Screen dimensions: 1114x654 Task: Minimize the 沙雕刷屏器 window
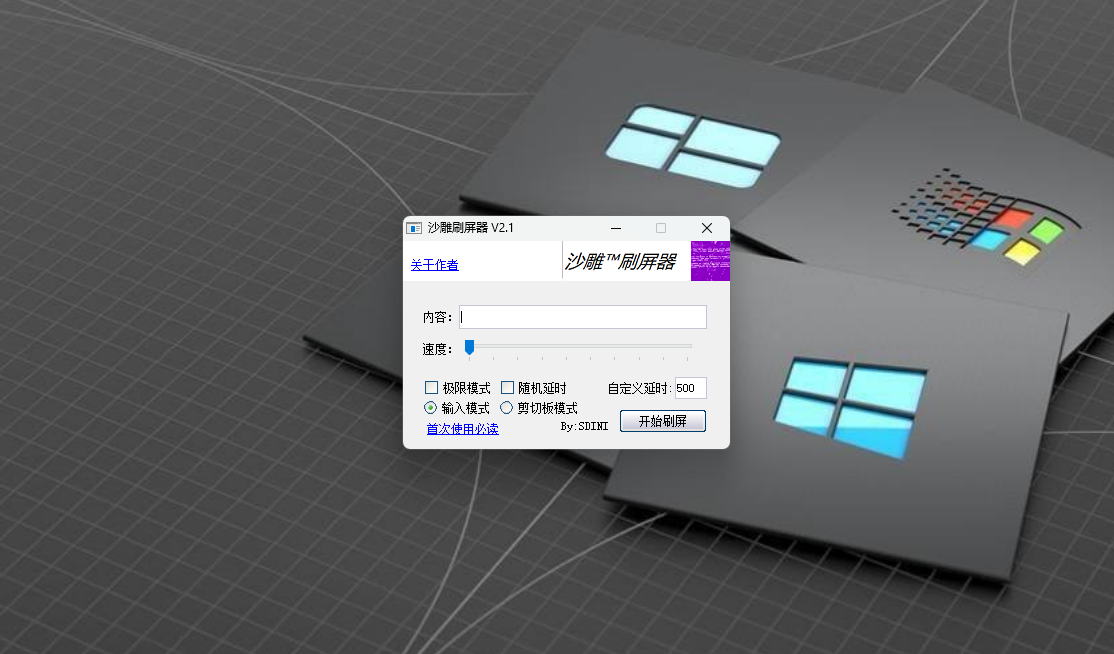pos(616,228)
